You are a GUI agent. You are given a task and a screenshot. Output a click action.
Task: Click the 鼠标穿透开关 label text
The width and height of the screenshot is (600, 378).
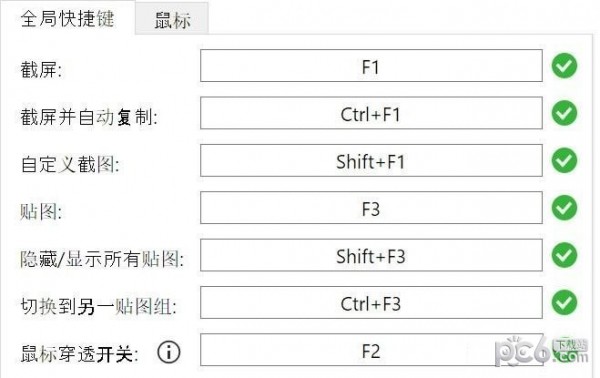coord(79,354)
